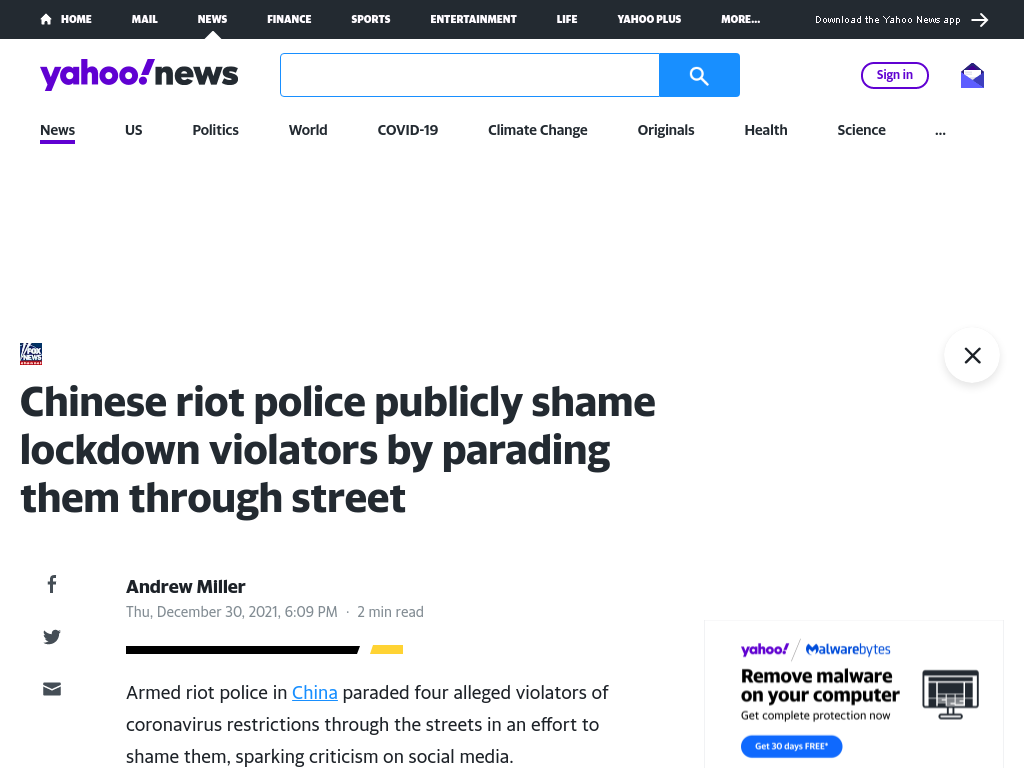Click the computer monitor image in ad
The height and width of the screenshot is (768, 1024).
[951, 694]
